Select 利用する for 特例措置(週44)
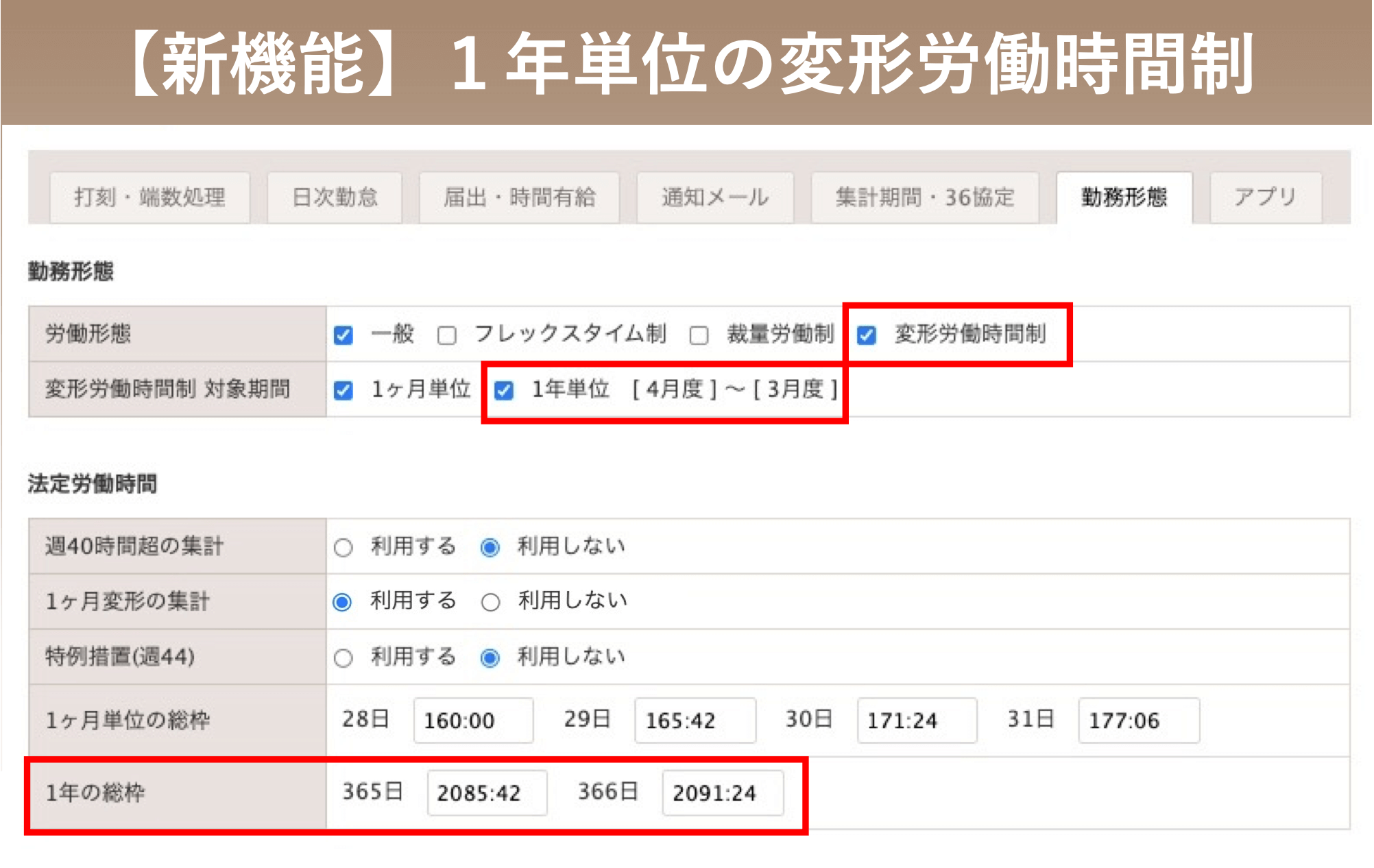The image size is (1374, 868). (x=343, y=658)
